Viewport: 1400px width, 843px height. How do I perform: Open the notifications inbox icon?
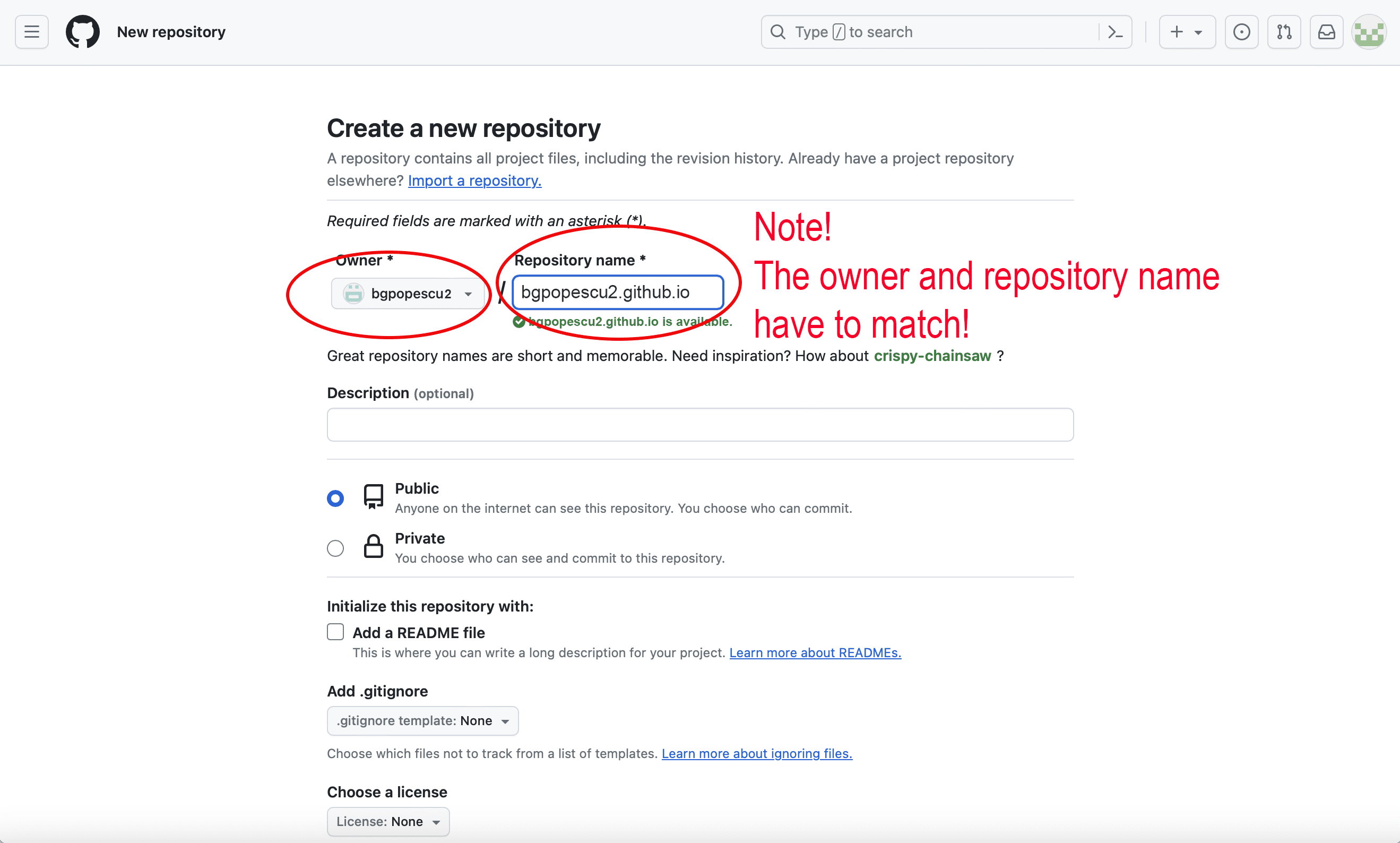pyautogui.click(x=1326, y=32)
